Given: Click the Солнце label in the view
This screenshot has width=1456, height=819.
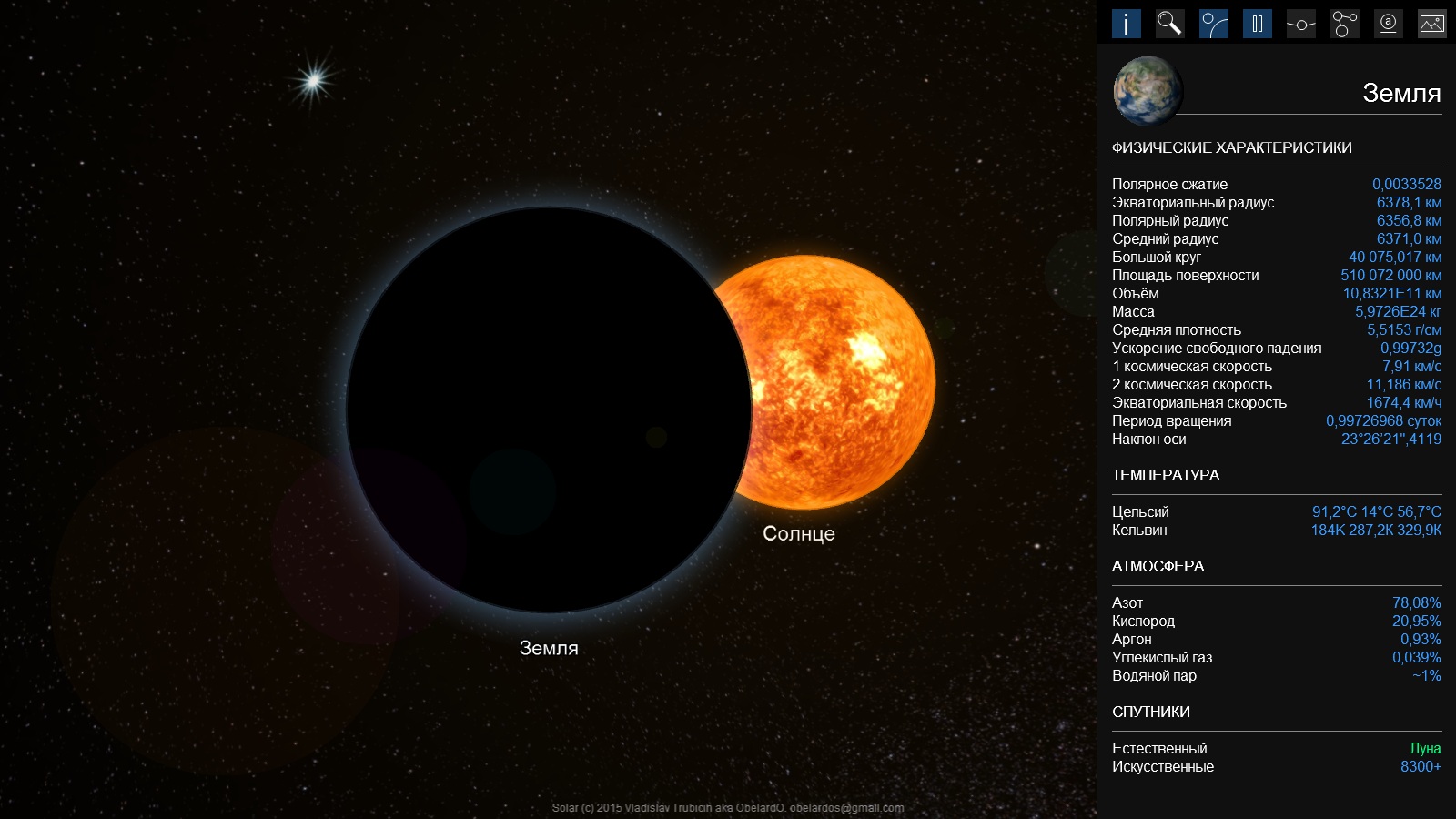Looking at the screenshot, I should tap(798, 533).
